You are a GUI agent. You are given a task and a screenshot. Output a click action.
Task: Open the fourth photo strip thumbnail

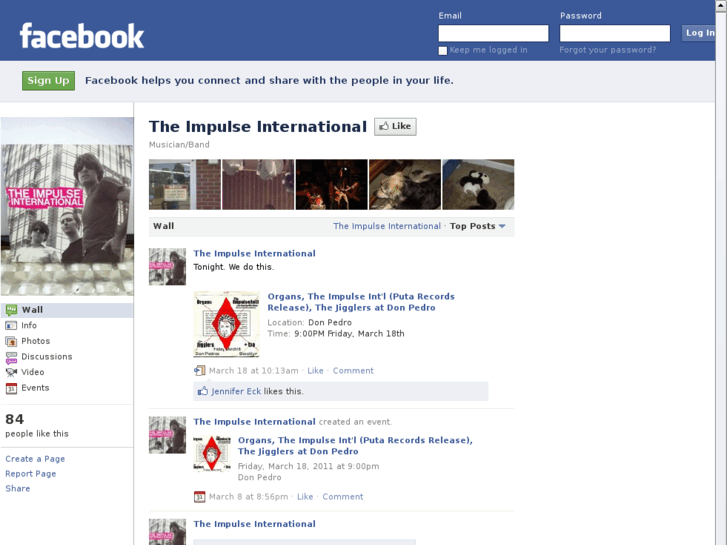click(405, 185)
